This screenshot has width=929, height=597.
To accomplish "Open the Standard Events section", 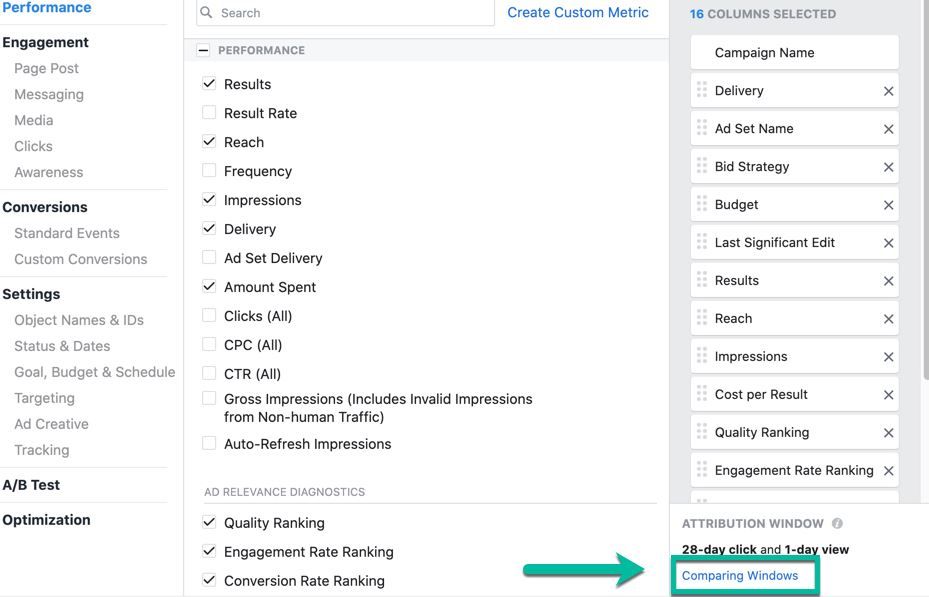I will (66, 232).
